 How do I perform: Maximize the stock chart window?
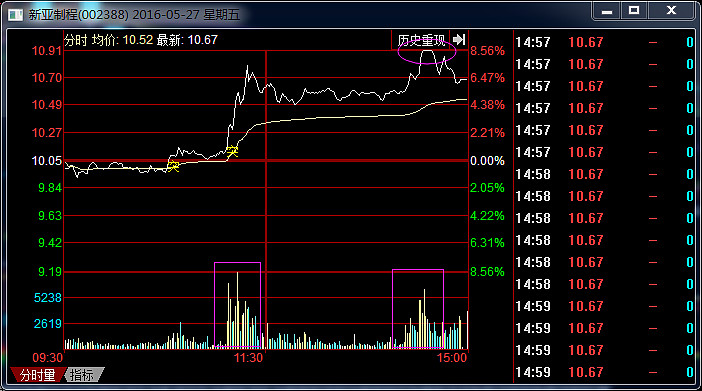(x=634, y=11)
